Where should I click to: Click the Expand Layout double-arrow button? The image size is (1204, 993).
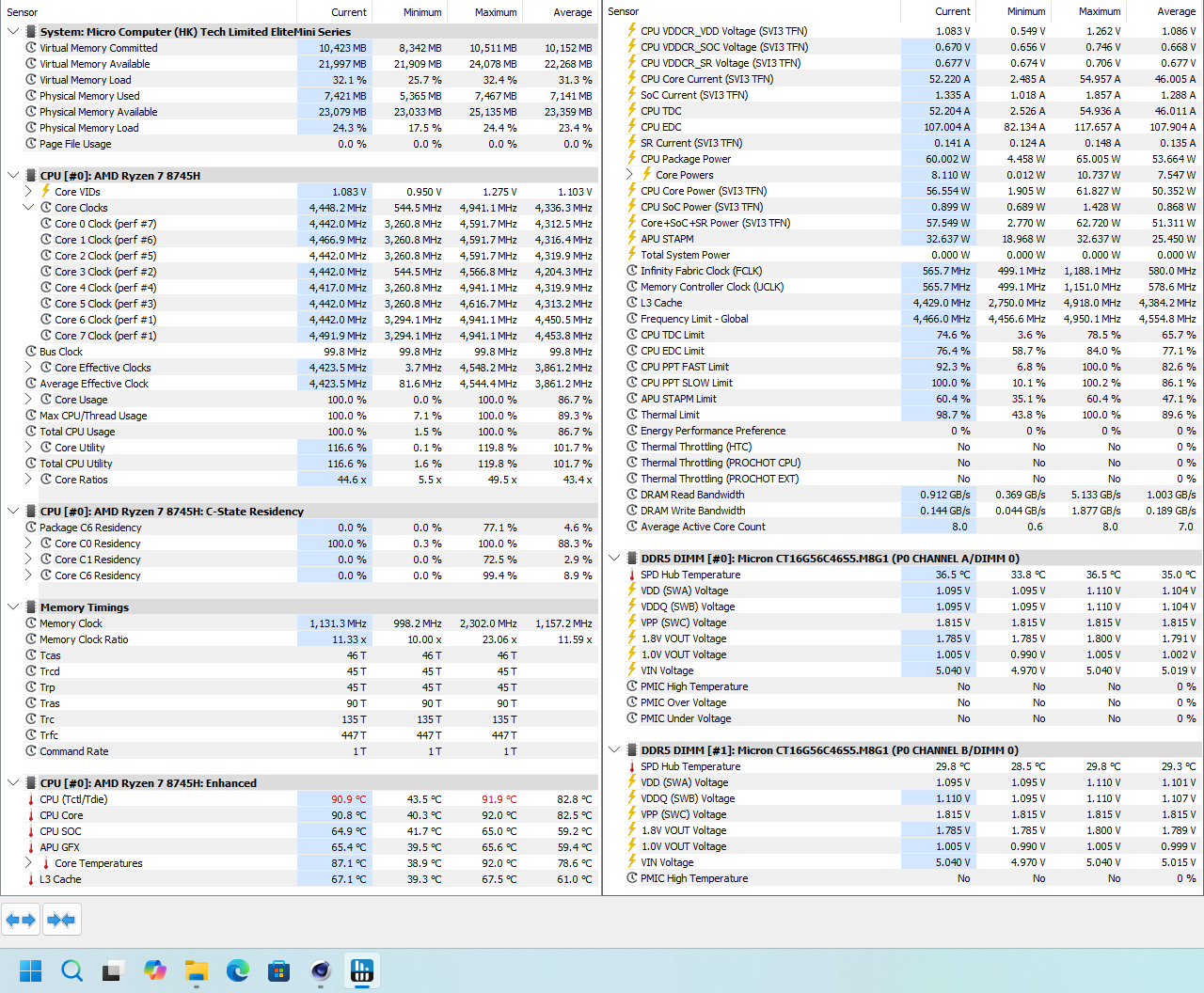tap(21, 920)
